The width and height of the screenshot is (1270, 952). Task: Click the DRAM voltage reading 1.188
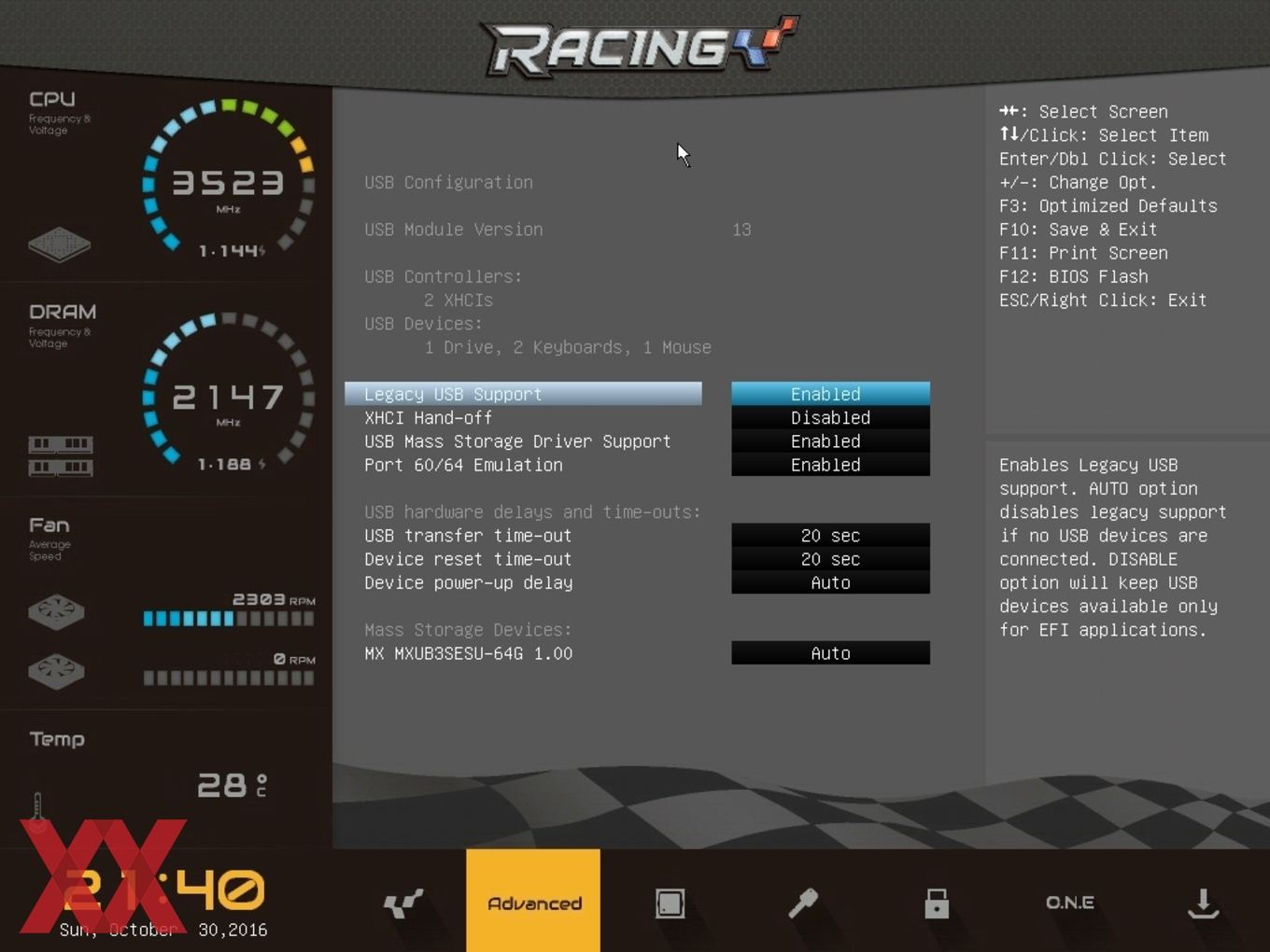tap(231, 464)
